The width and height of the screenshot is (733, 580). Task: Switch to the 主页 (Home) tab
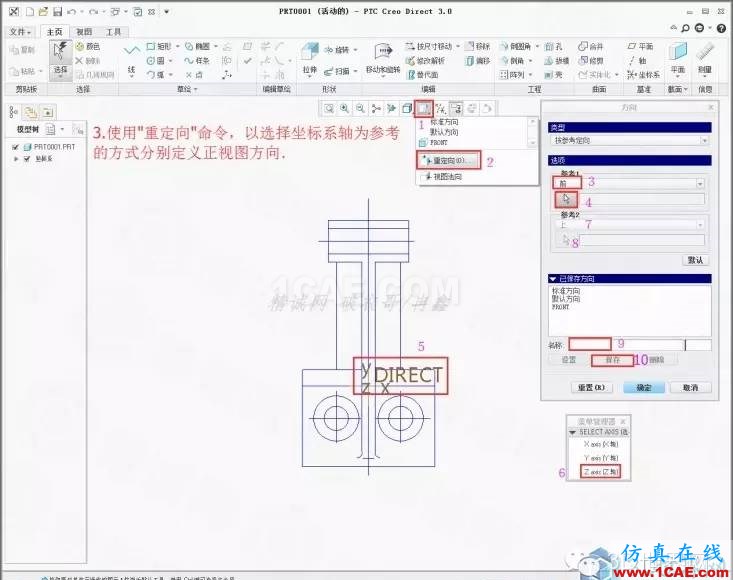click(54, 32)
